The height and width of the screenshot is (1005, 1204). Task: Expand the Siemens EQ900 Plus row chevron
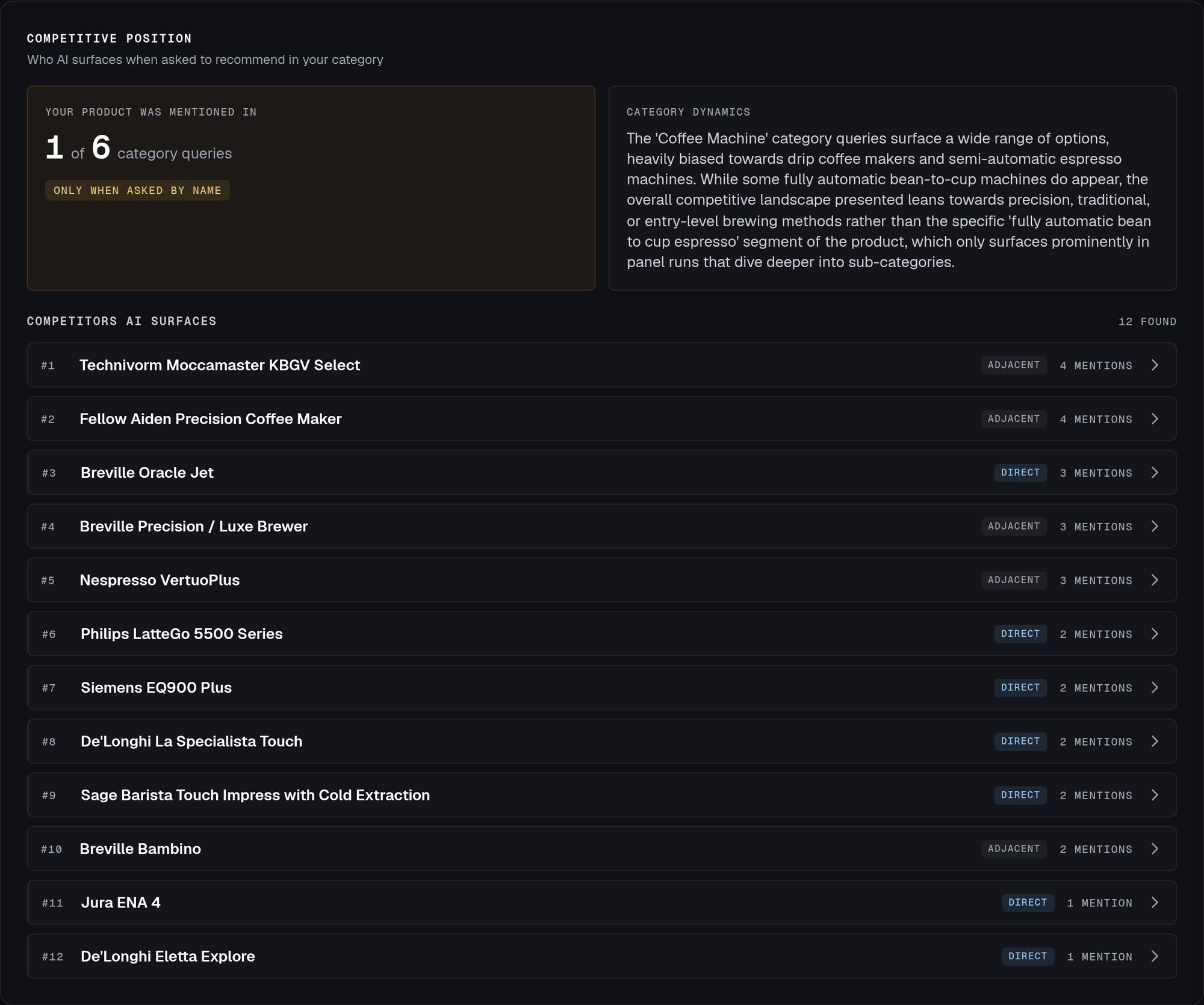1155,688
